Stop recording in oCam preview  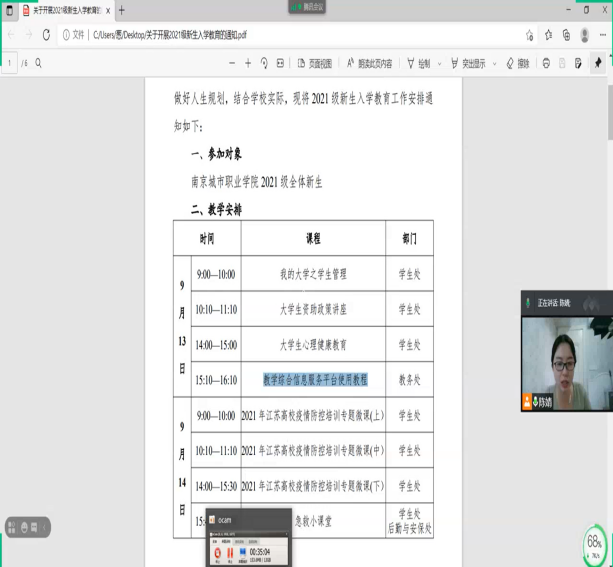pyautogui.click(x=218, y=554)
